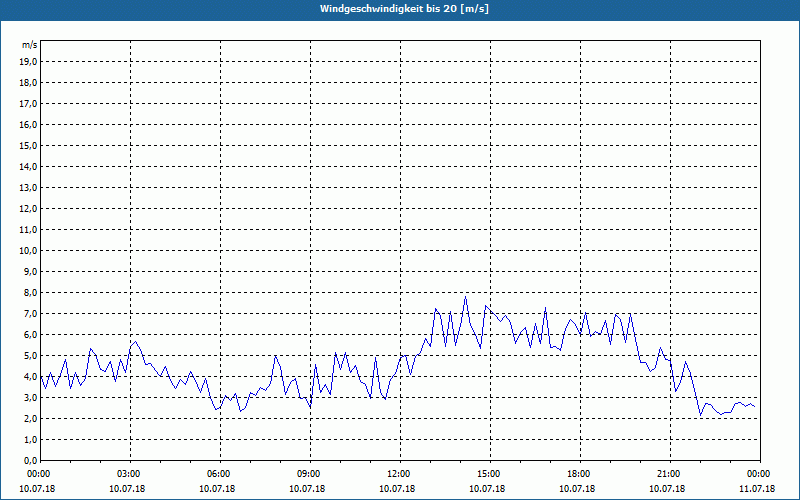Image resolution: width=800 pixels, height=500 pixels.
Task: Click the 'm/s' unit label on the y-axis
Action: 30,45
